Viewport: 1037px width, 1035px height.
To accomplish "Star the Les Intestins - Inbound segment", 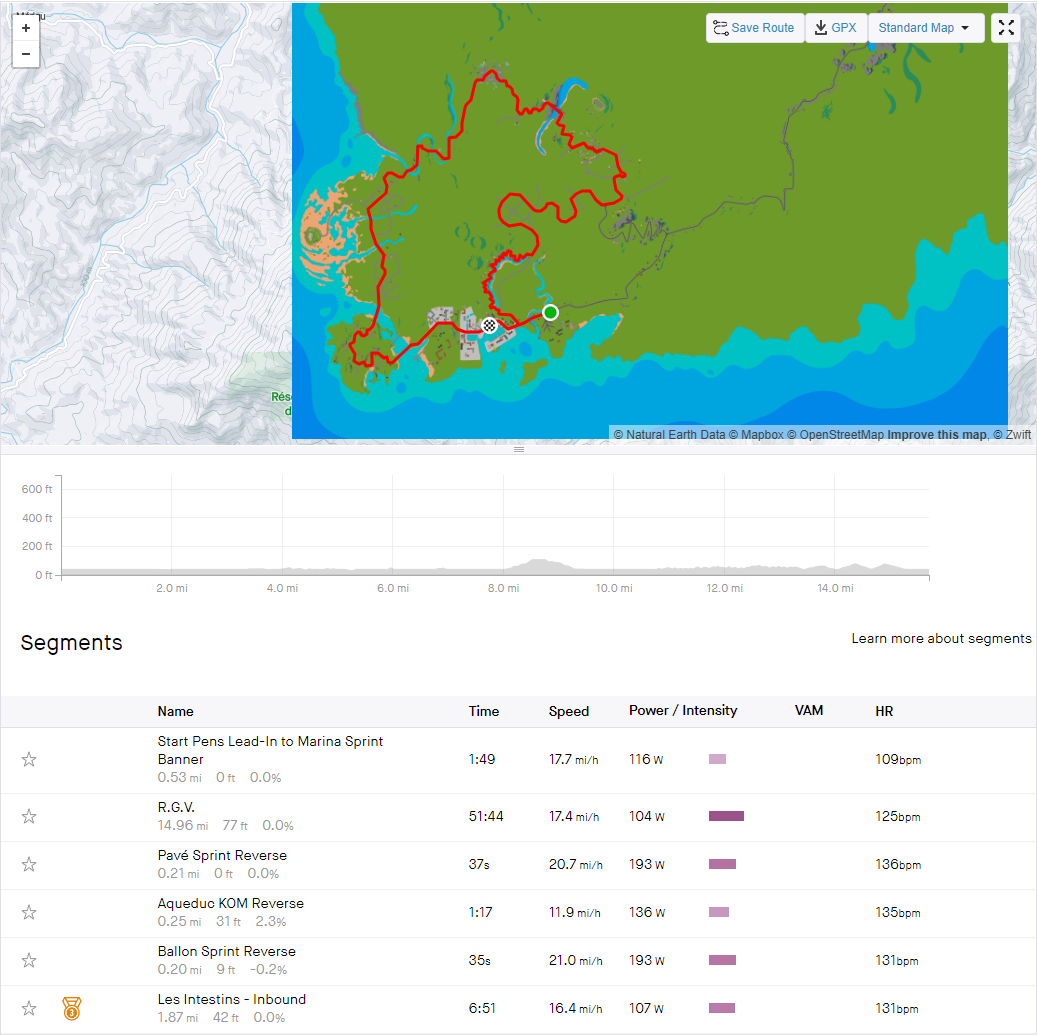I will point(28,1009).
